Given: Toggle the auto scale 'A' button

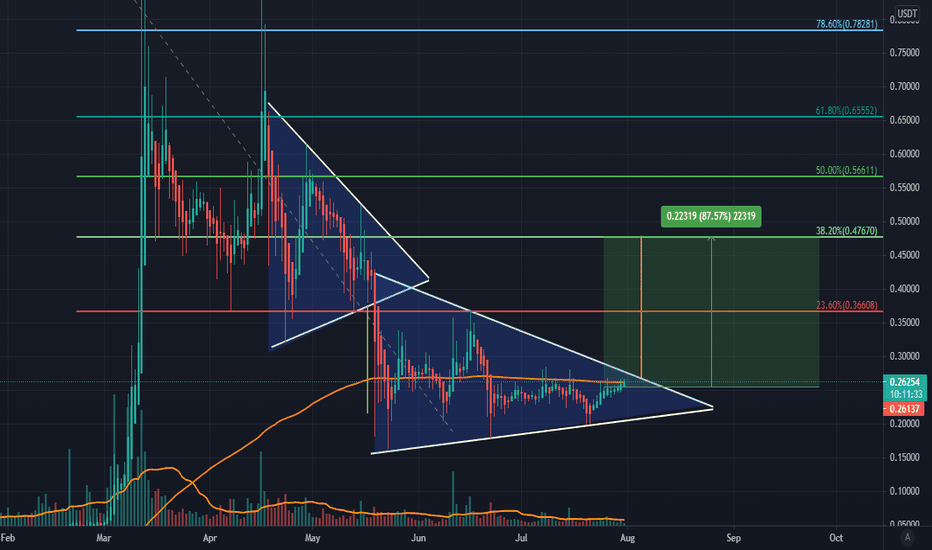Looking at the screenshot, I should (x=907, y=538).
